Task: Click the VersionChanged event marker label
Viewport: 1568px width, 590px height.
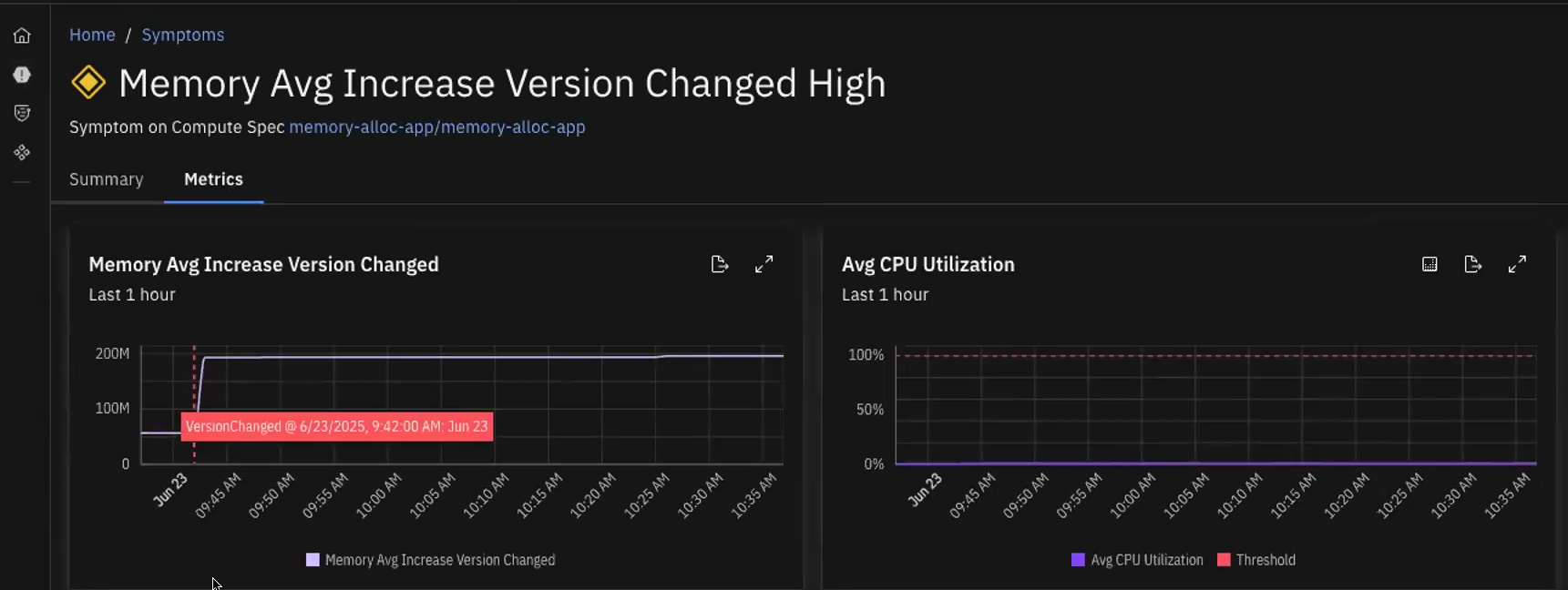Action: click(x=337, y=426)
